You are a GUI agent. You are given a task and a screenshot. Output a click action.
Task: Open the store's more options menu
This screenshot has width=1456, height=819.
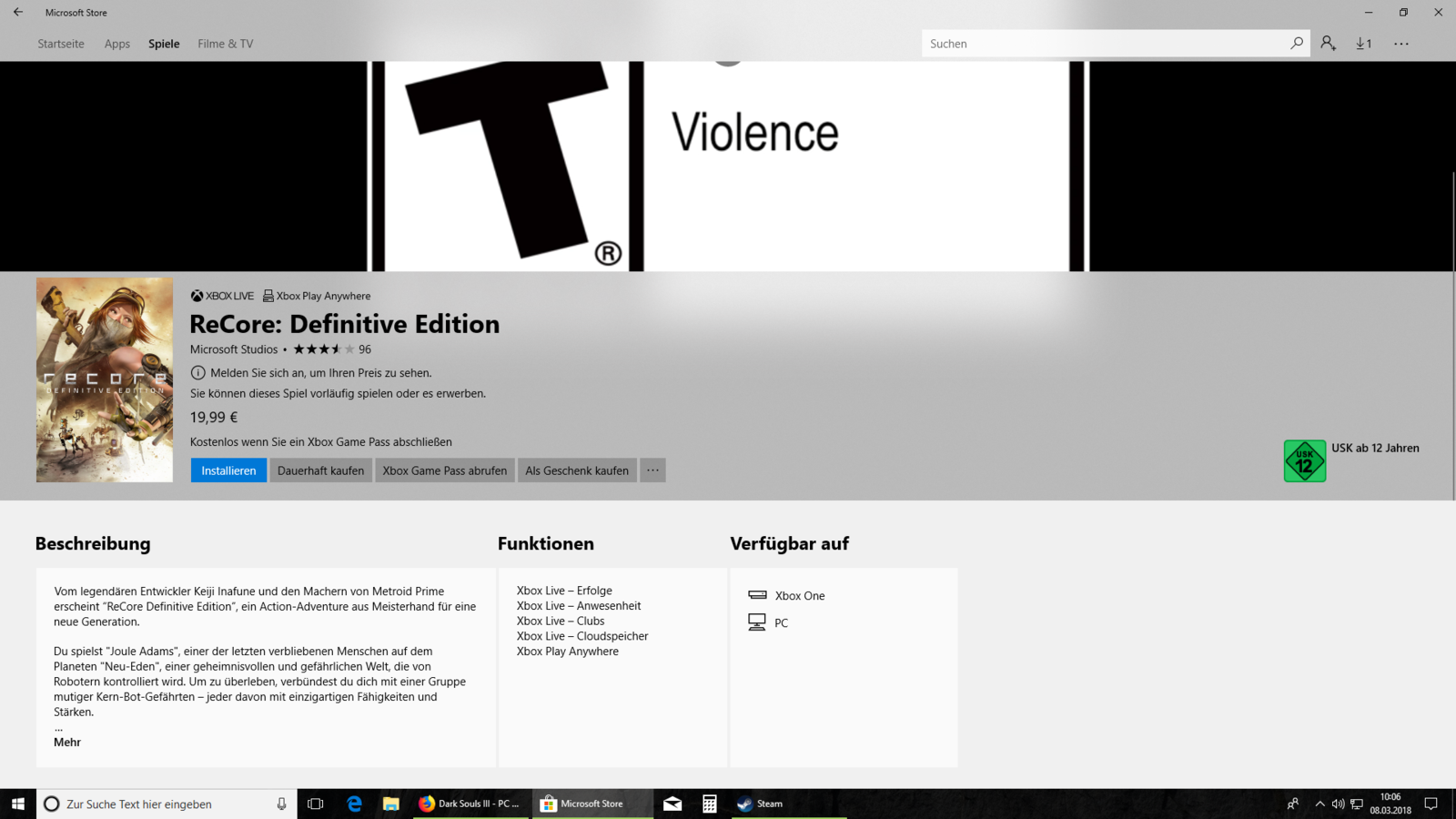pyautogui.click(x=1401, y=44)
